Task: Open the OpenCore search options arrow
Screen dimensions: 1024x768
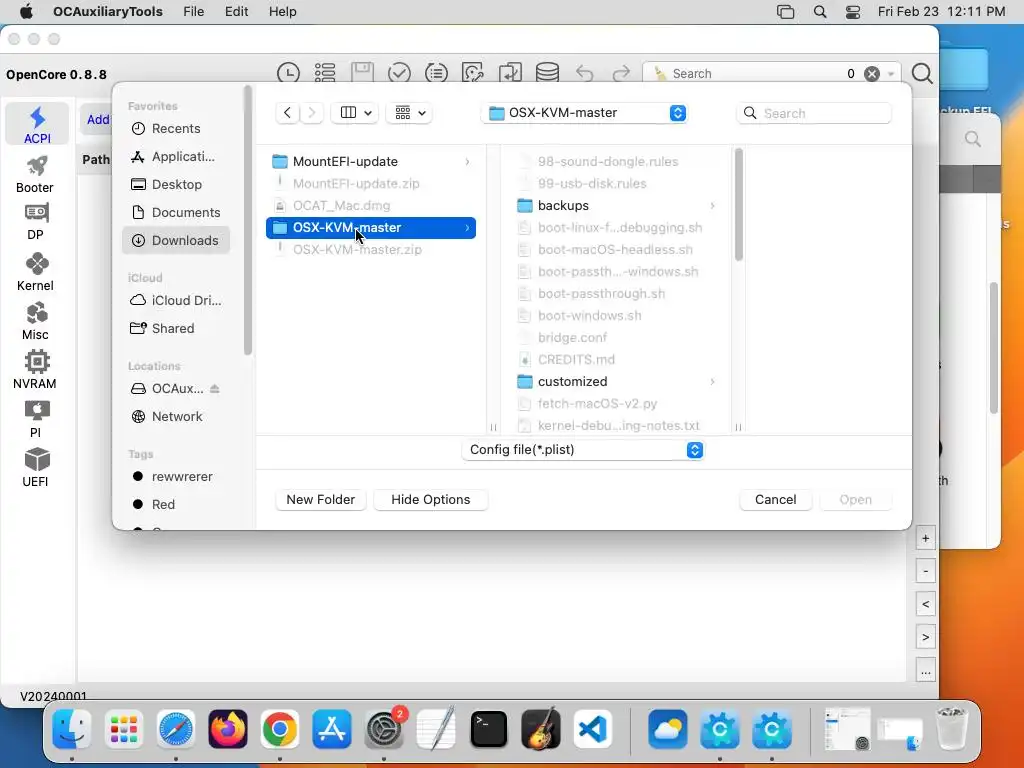Action: pyautogui.click(x=891, y=74)
